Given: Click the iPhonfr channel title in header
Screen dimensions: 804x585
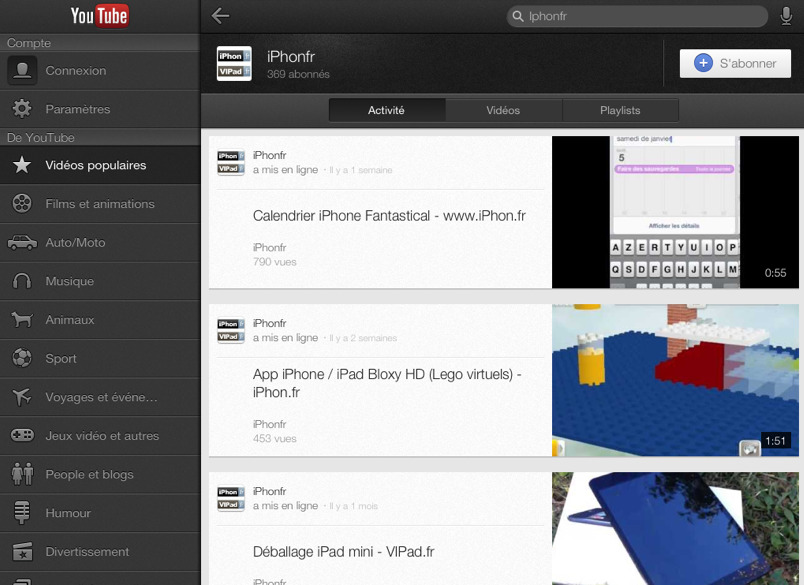Looking at the screenshot, I should tap(291, 57).
